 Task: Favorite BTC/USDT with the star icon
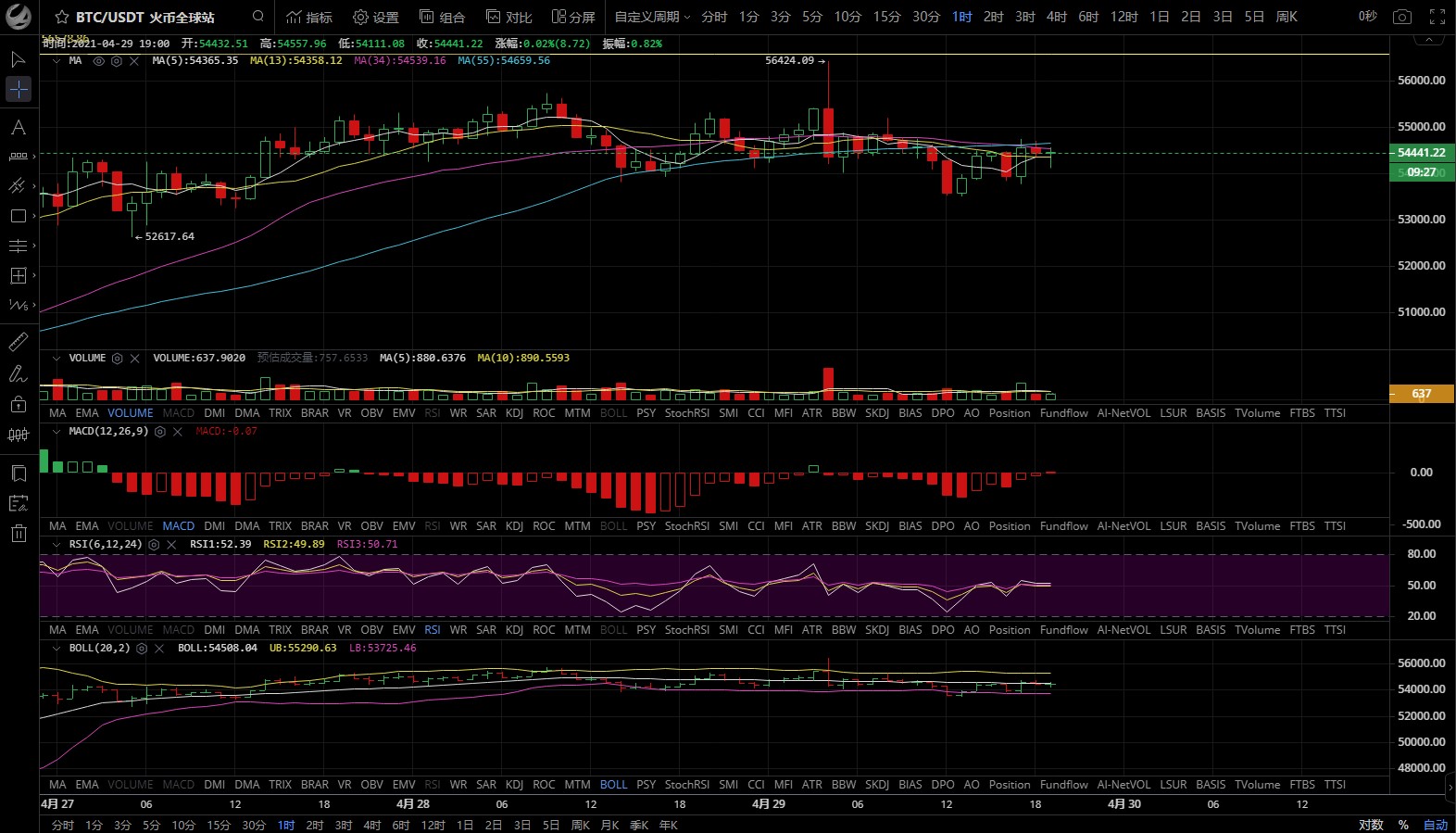point(62,18)
